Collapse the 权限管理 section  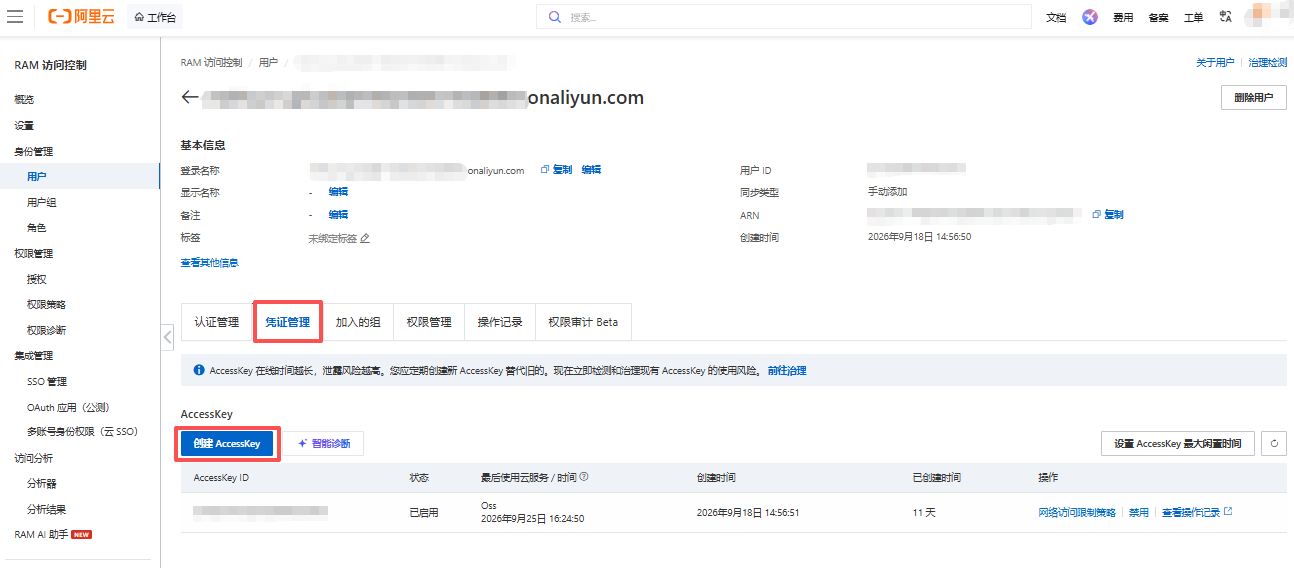tap(34, 253)
